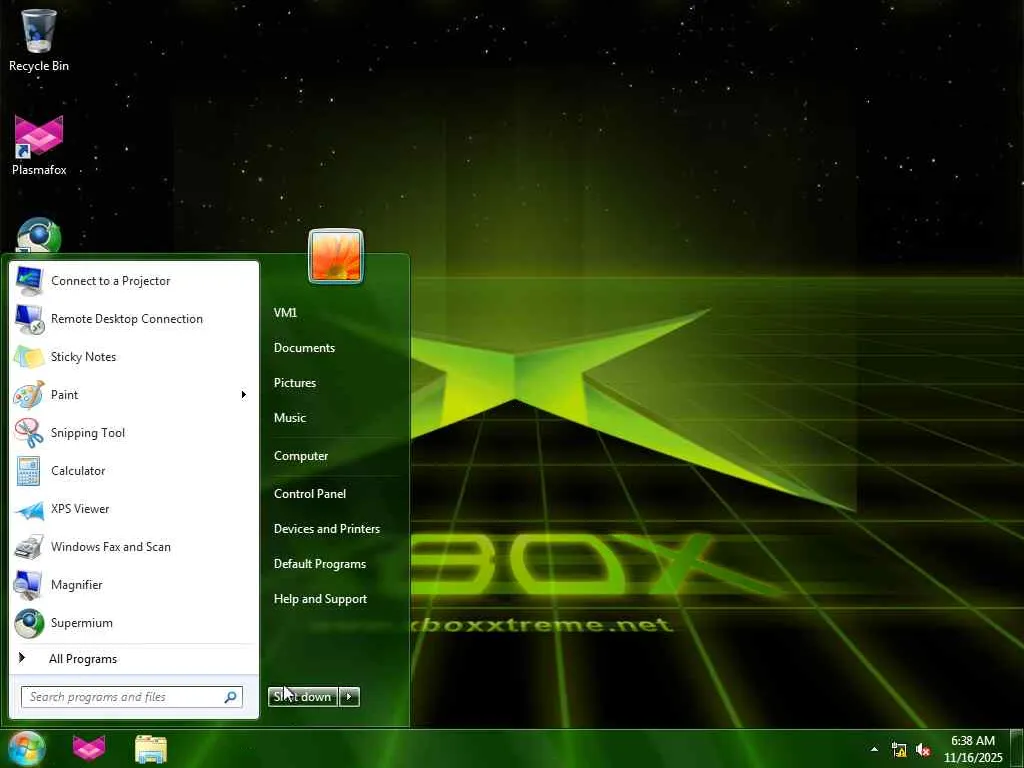
Task: Open Pictures from Start menu
Action: 295,383
